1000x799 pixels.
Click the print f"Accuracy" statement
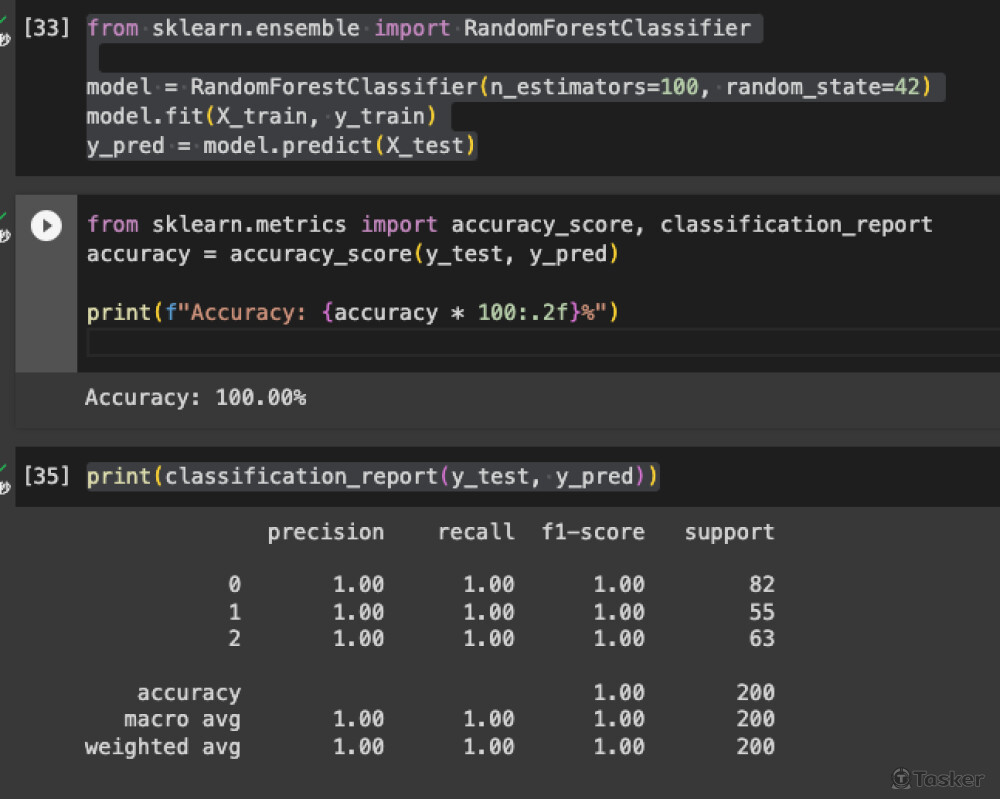[352, 313]
